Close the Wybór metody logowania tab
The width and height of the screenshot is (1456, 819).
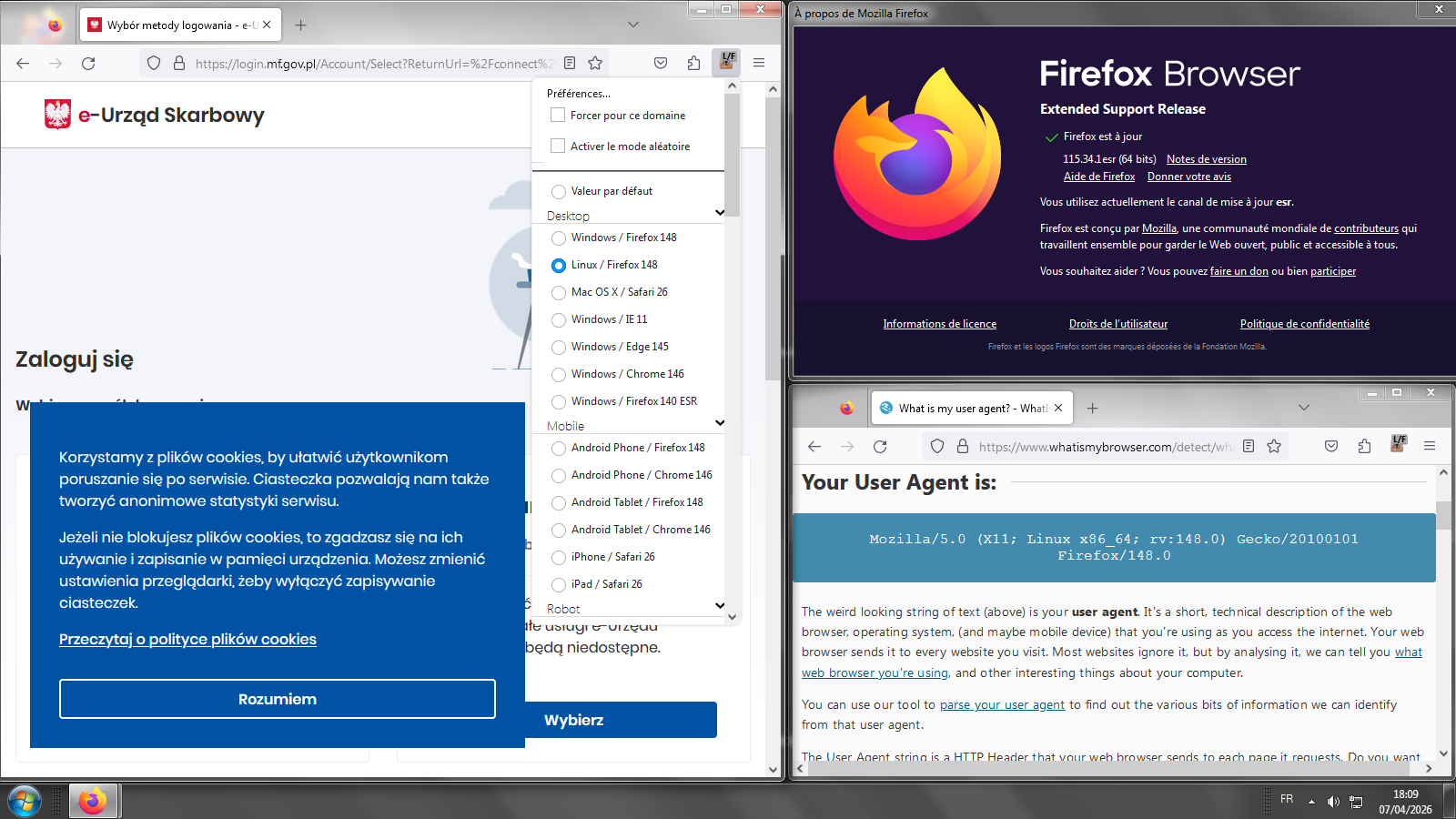pyautogui.click(x=267, y=25)
